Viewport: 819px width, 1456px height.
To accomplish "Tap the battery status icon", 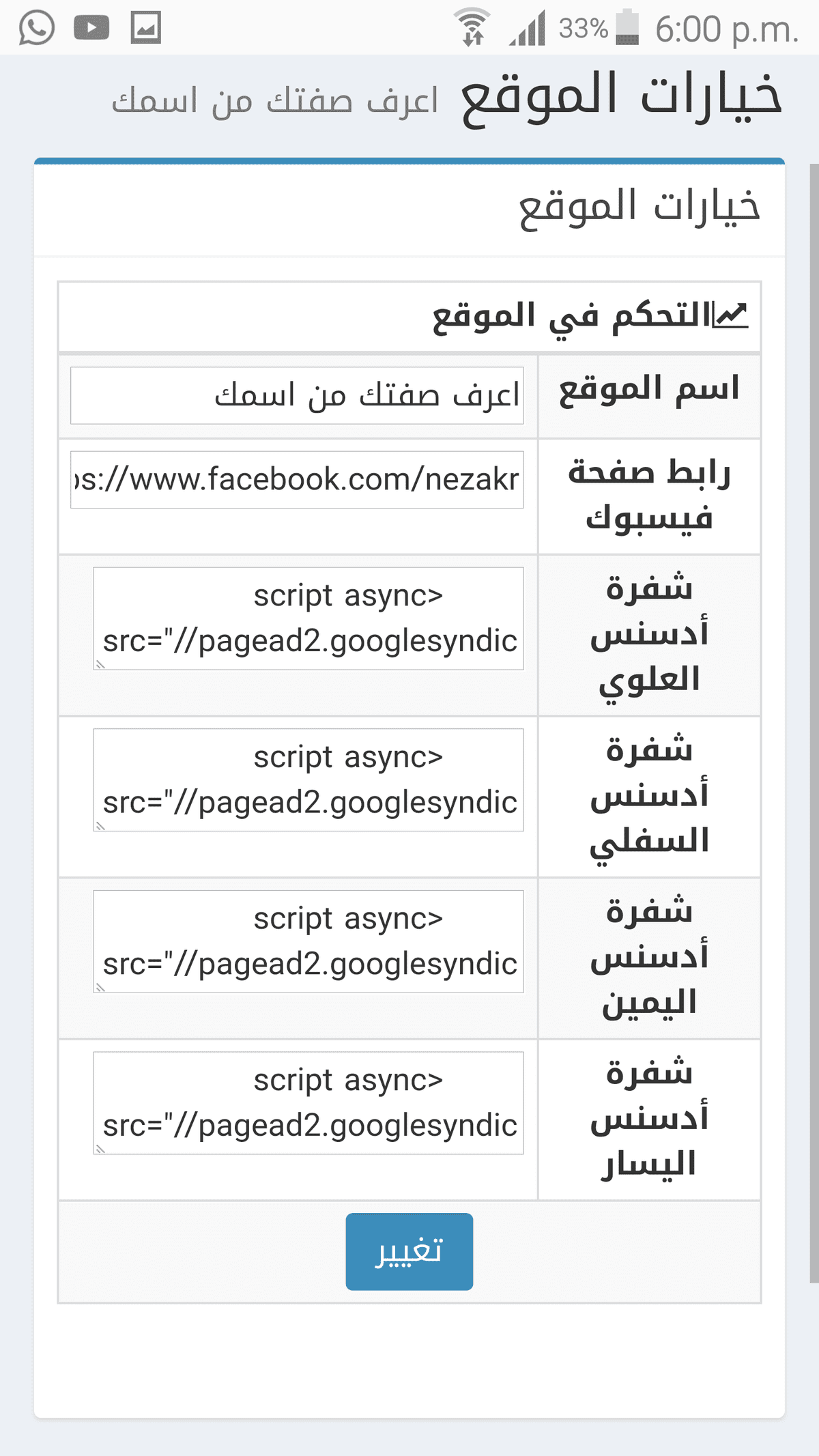I will pyautogui.click(x=627, y=28).
